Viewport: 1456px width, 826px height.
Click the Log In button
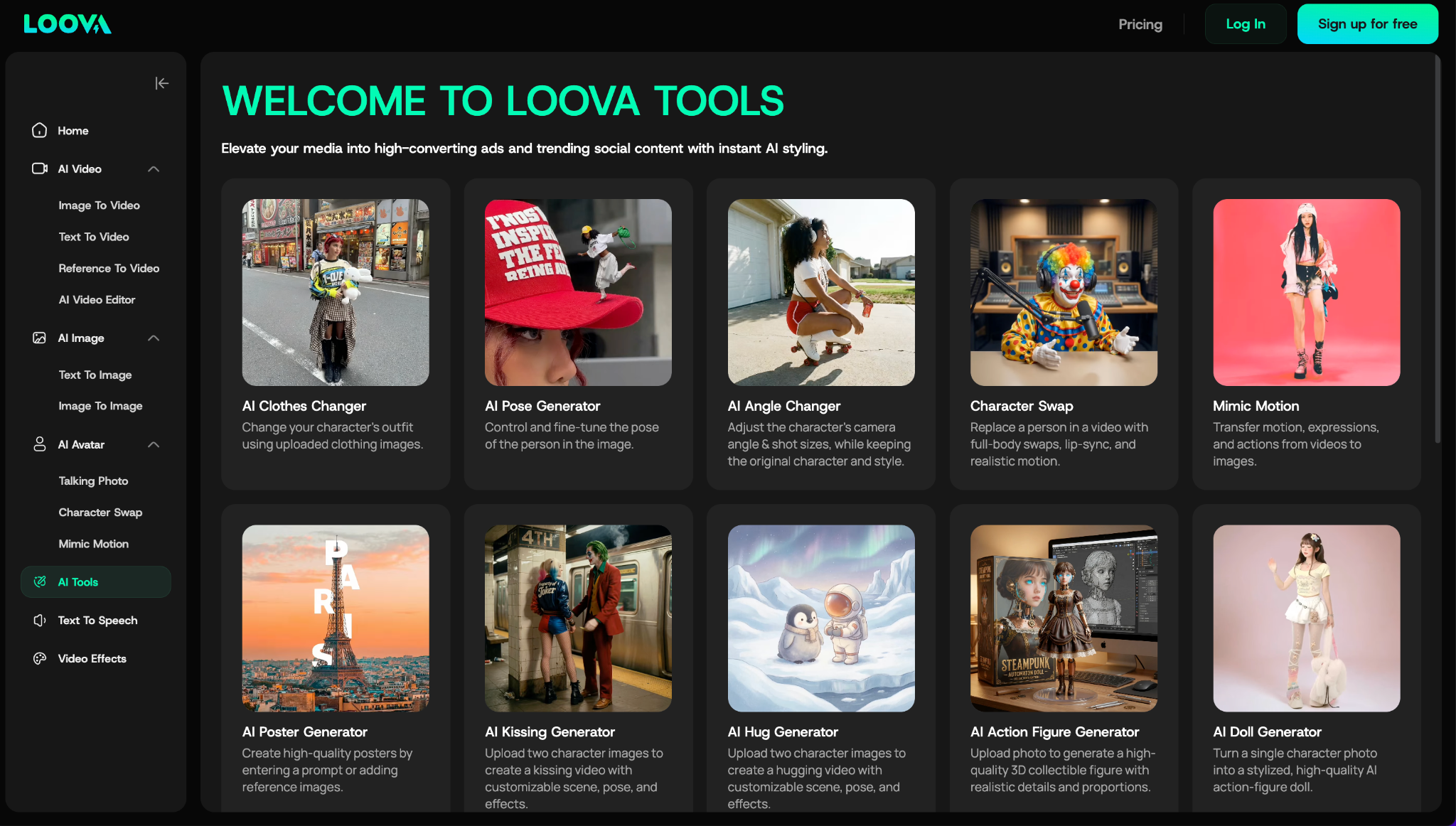tap(1245, 24)
